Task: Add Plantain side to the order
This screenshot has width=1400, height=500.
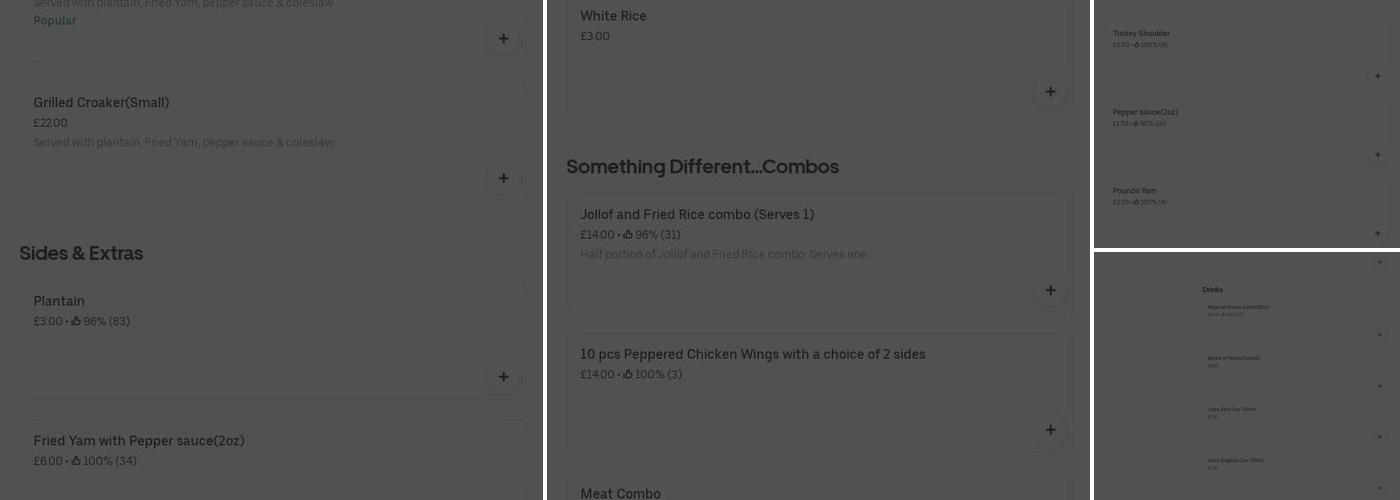Action: click(503, 377)
